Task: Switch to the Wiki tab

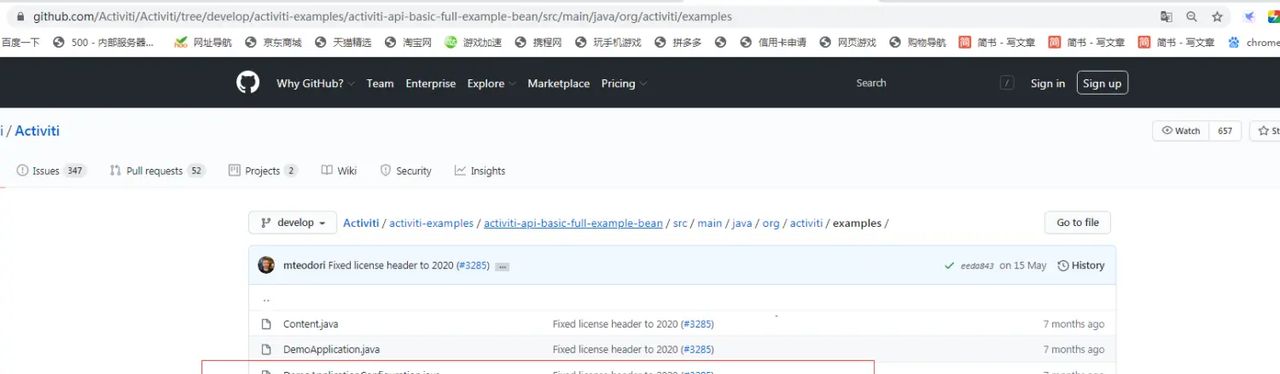Action: pos(339,171)
